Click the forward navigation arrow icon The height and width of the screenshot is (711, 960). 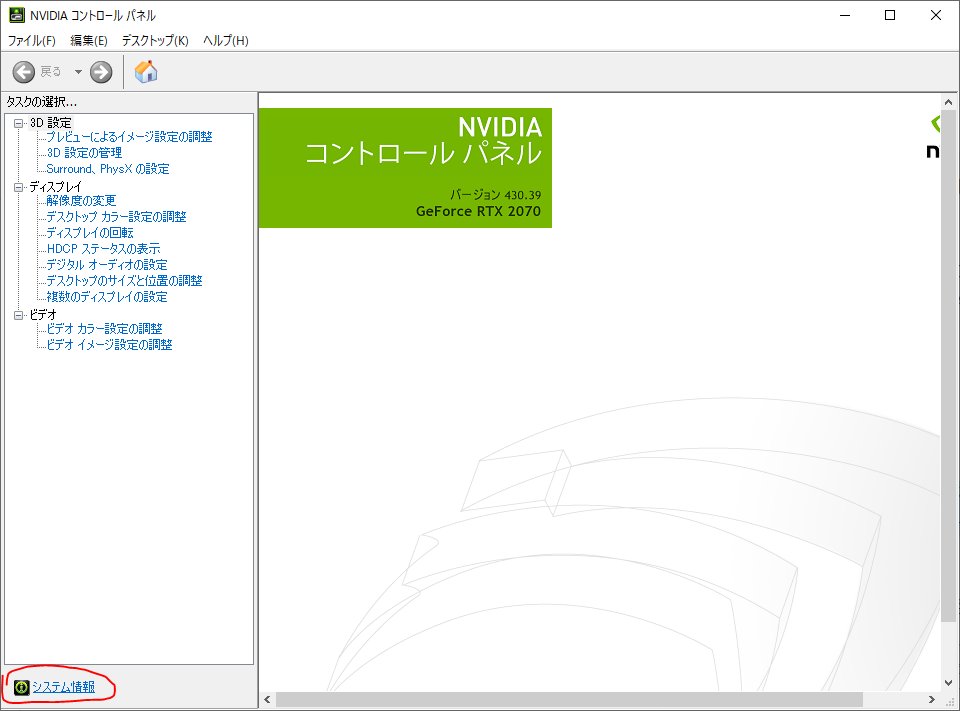pos(101,72)
